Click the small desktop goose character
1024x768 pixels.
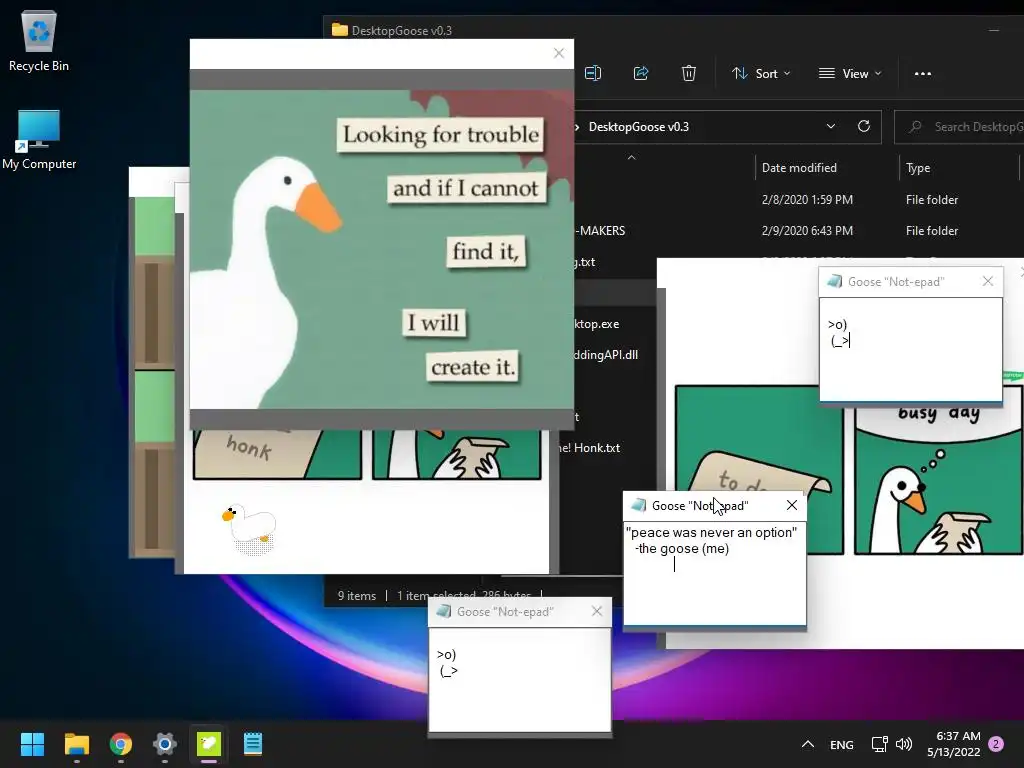tap(249, 529)
